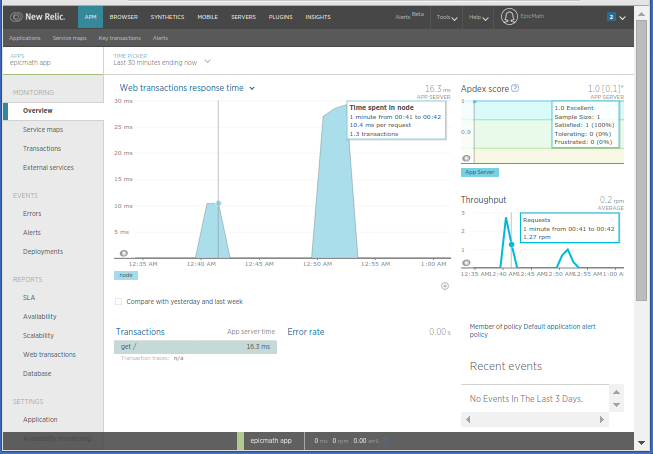This screenshot has width=653, height=454.
Task: Click Recent events scroll up arrow
Action: pos(616,392)
